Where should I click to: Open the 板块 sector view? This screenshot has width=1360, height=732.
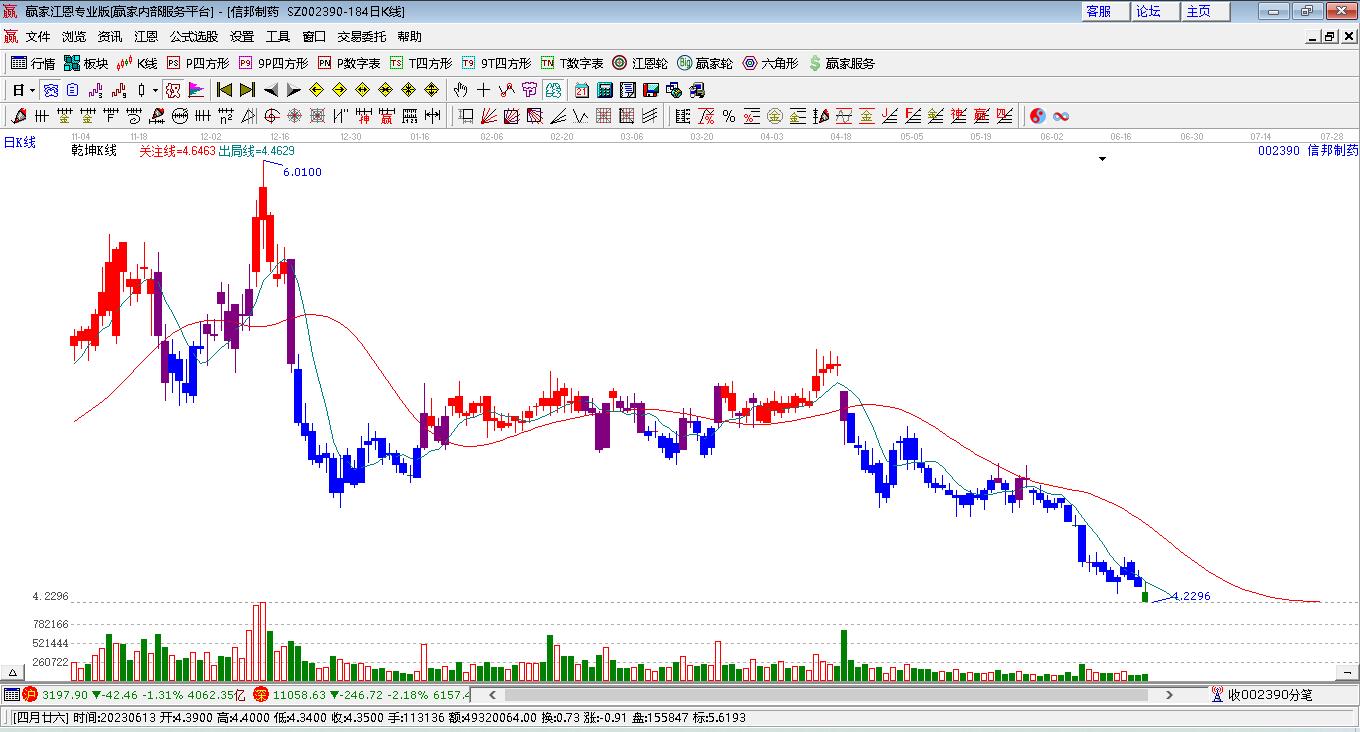pos(86,63)
